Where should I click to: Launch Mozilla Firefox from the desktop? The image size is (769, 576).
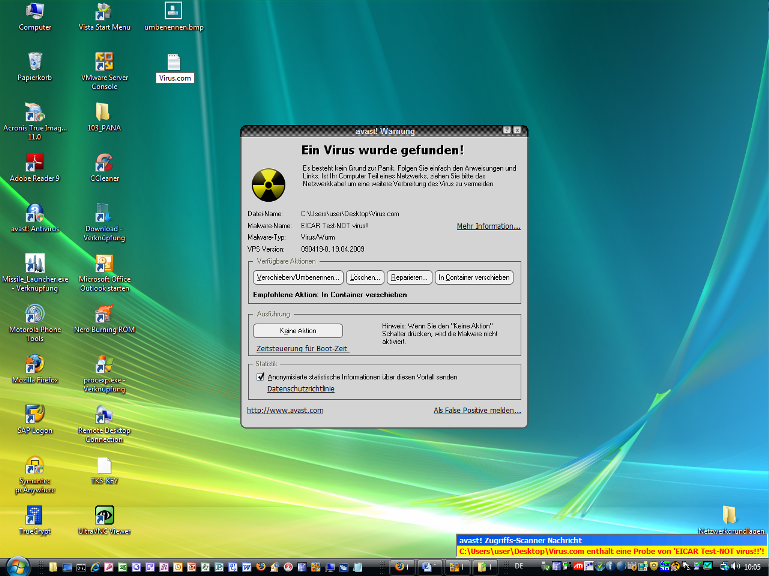(35, 369)
